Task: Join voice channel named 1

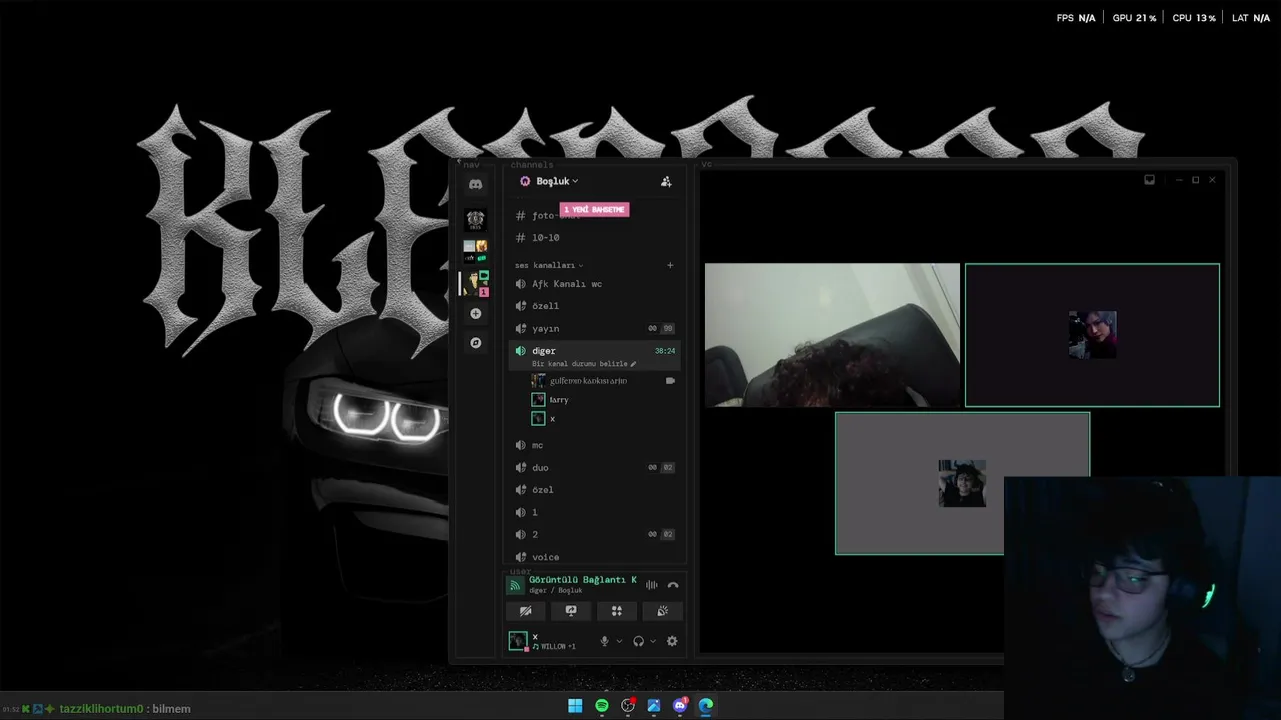Action: click(x=595, y=512)
